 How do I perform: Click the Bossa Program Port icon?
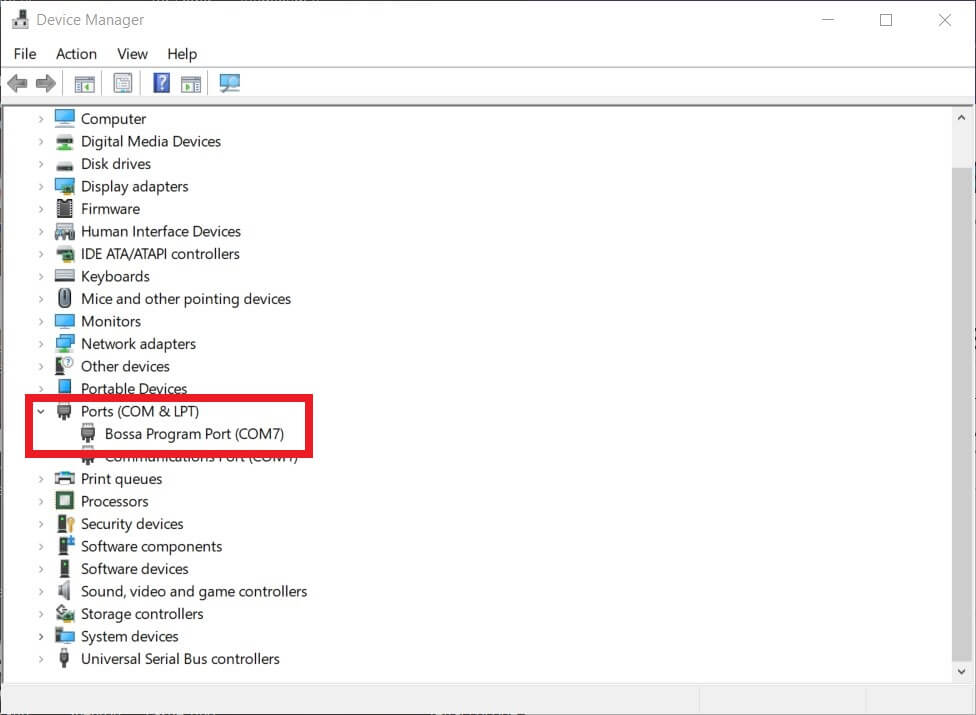coord(88,434)
